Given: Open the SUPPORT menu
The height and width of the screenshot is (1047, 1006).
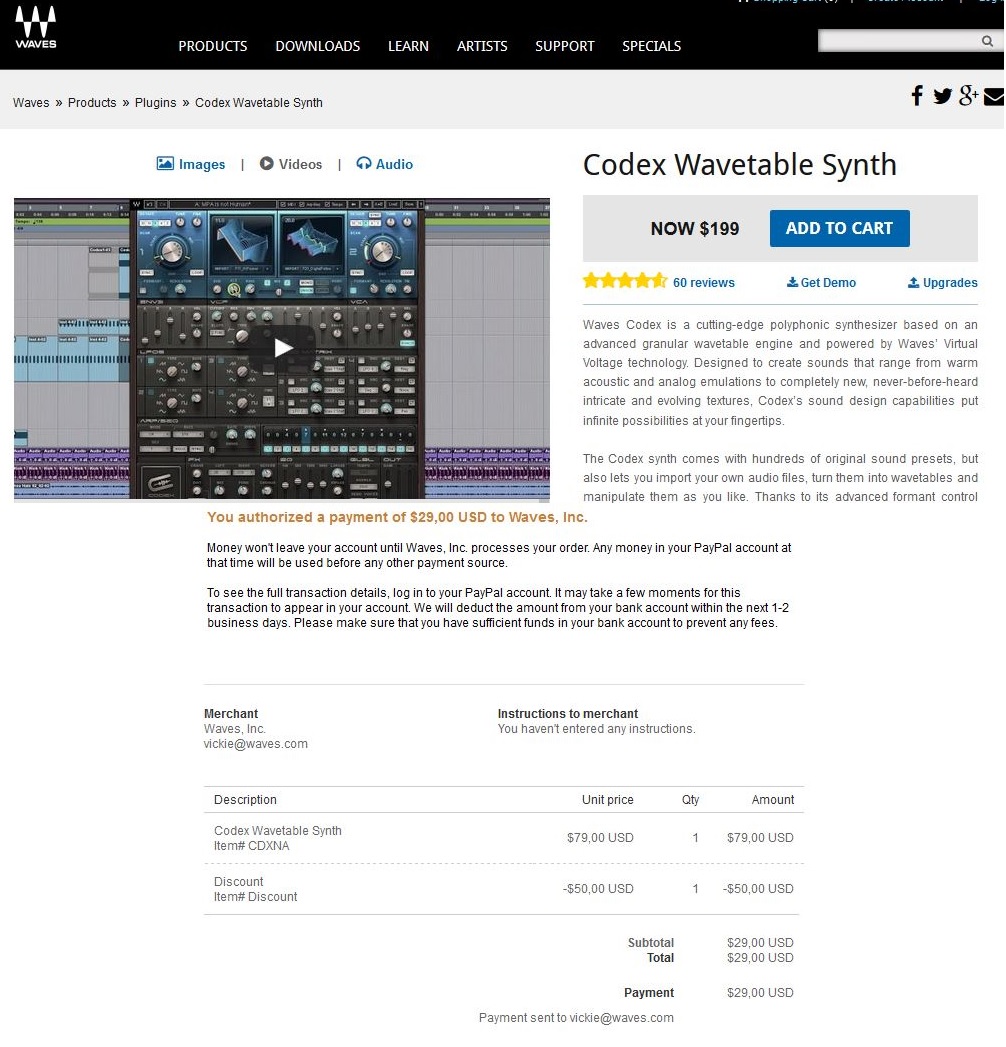Looking at the screenshot, I should pos(564,46).
